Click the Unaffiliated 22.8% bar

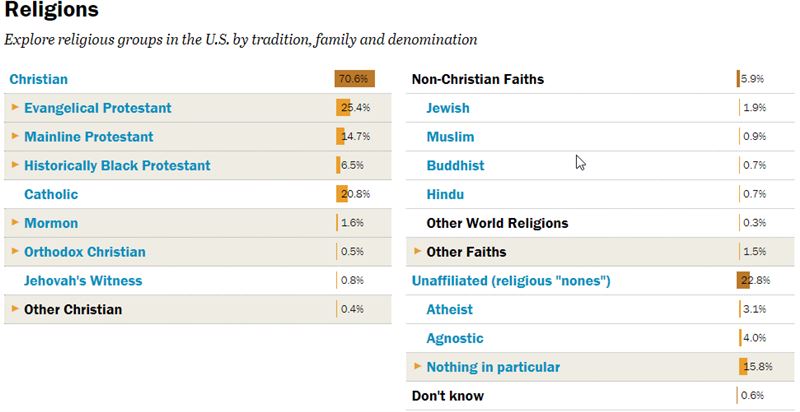pos(743,280)
